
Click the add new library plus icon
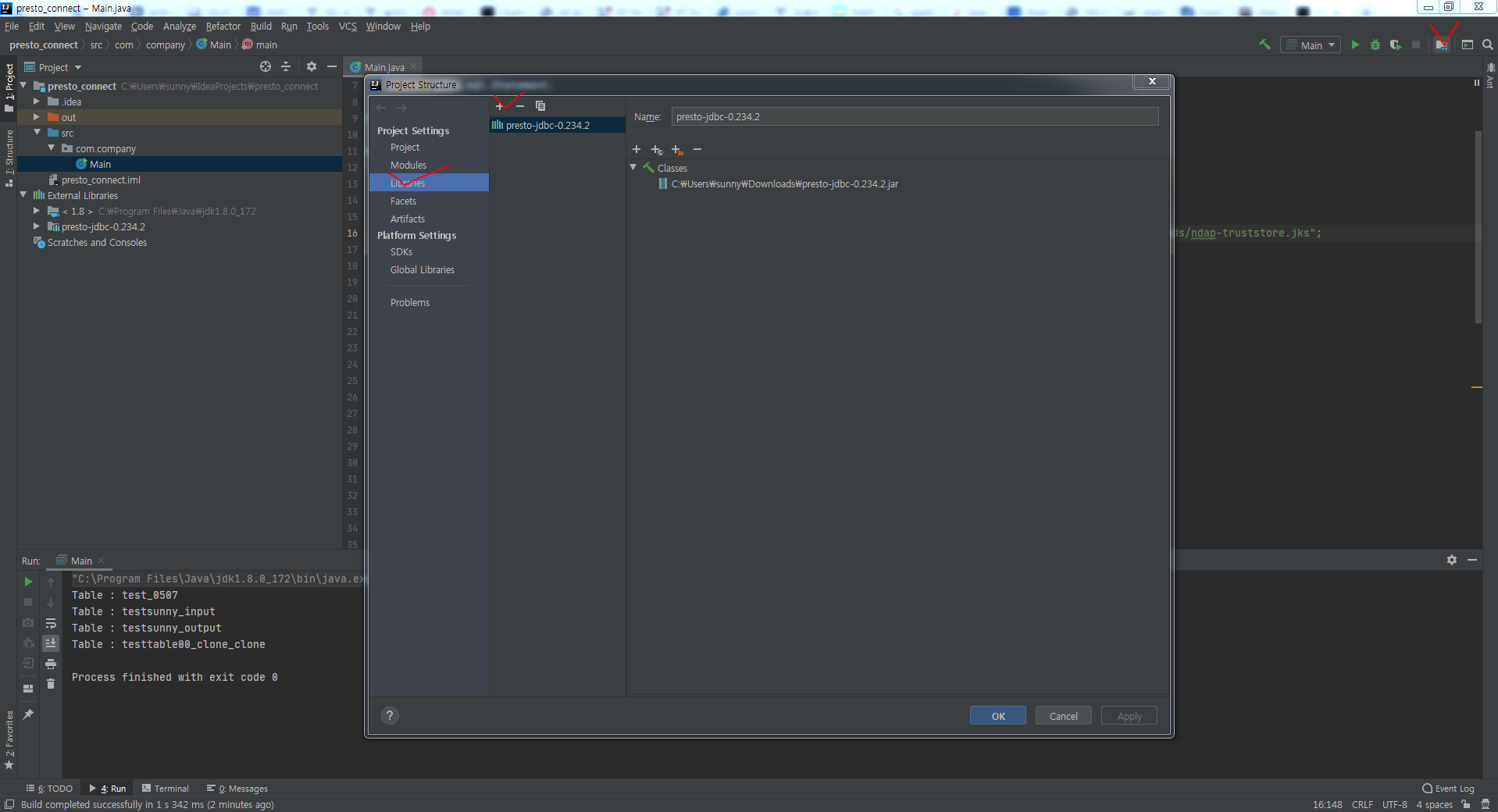click(500, 106)
